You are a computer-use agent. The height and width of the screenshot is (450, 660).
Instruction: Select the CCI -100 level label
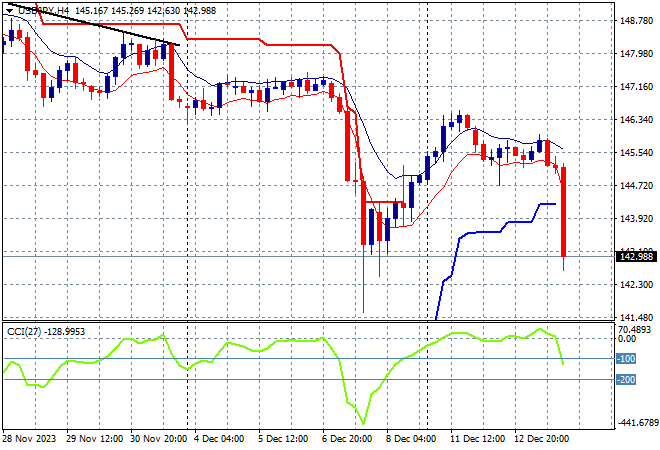tap(626, 359)
